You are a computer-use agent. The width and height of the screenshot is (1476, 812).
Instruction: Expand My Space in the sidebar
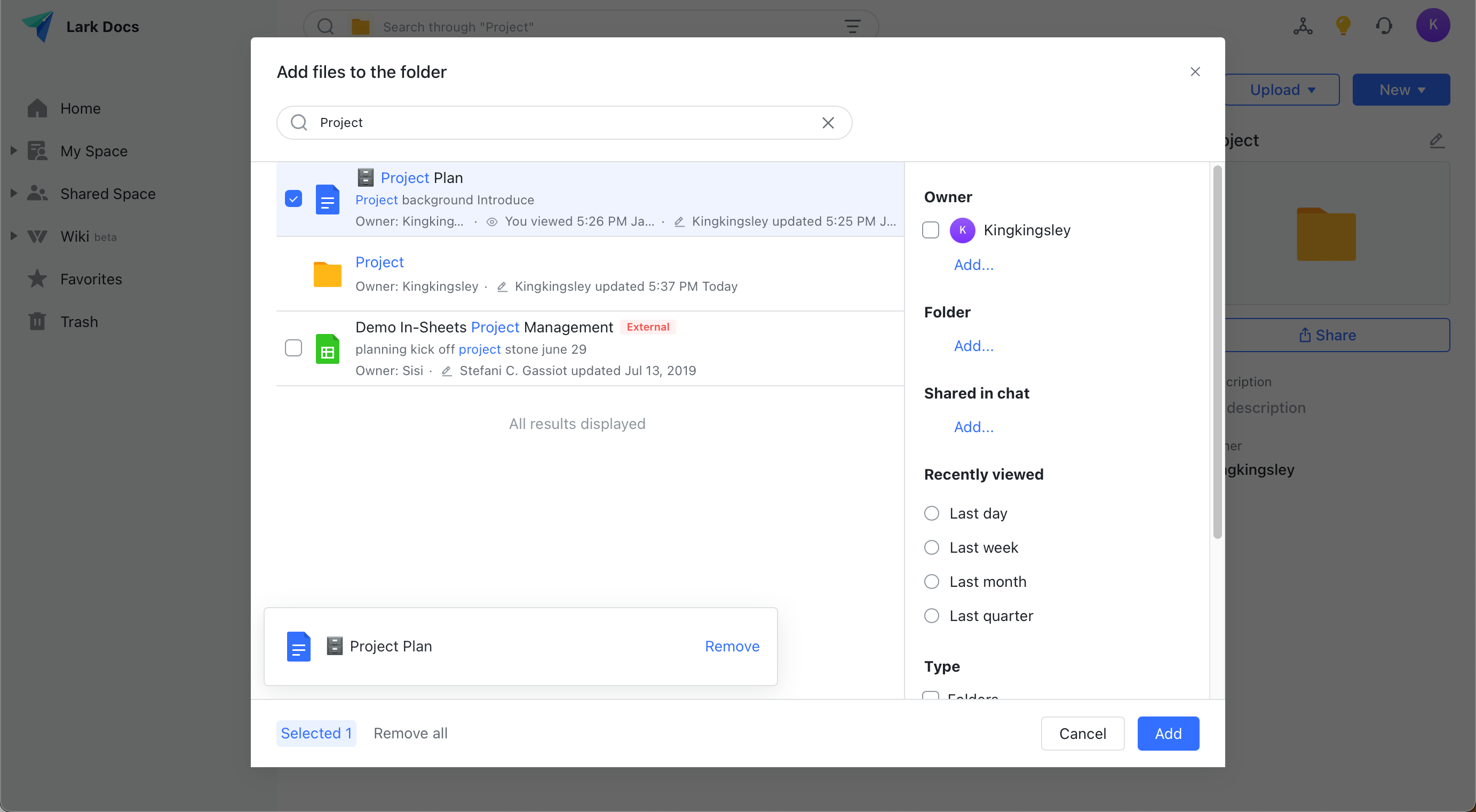14,150
